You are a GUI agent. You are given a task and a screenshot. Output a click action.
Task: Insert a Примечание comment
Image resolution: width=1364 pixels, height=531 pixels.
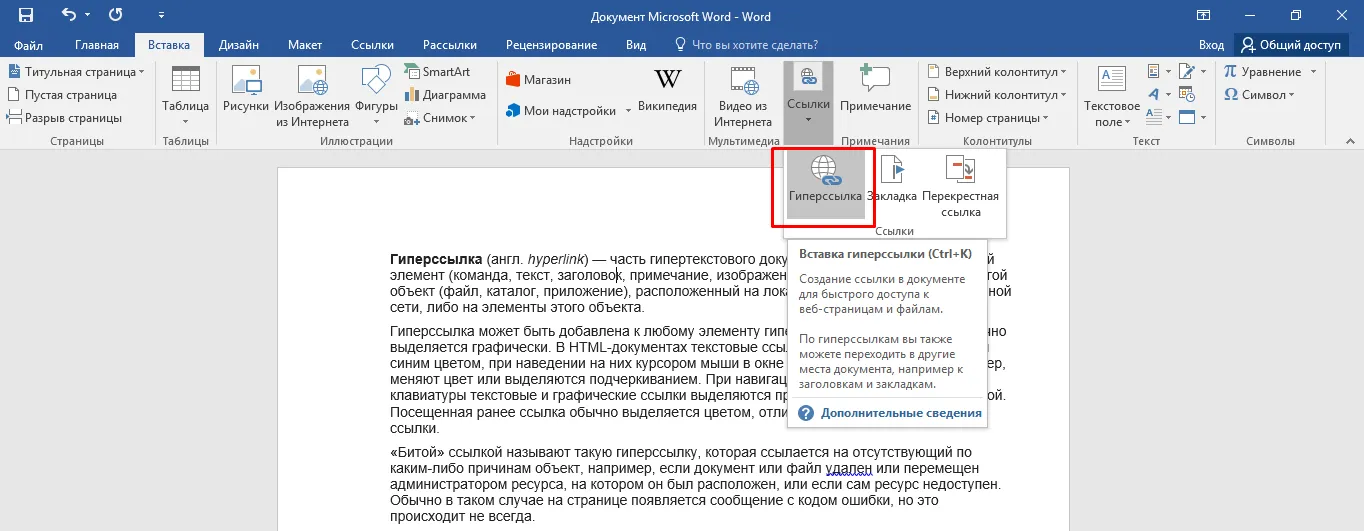[x=875, y=90]
